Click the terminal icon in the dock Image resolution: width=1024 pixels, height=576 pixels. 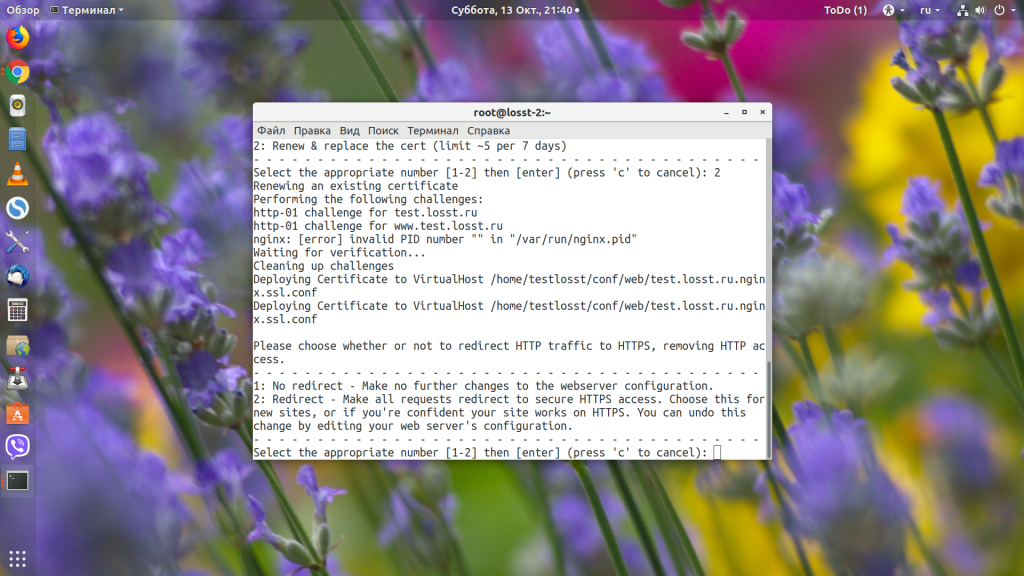coord(17,480)
